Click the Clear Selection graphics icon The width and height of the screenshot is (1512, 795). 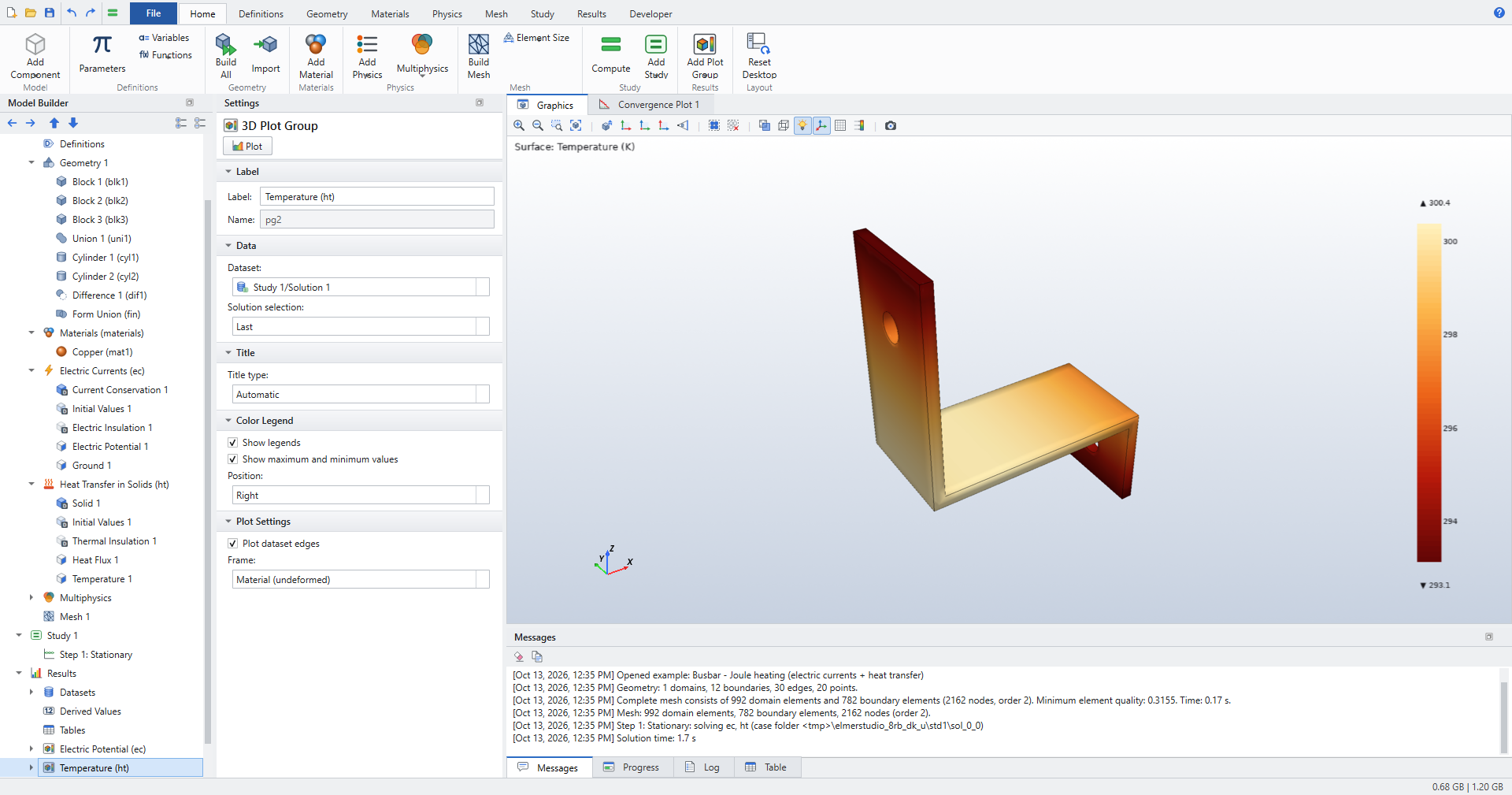(733, 125)
